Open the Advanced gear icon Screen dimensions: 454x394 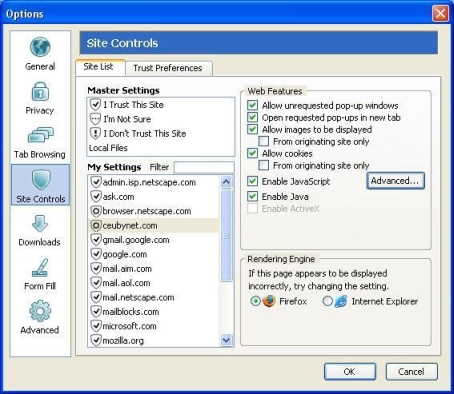40,311
